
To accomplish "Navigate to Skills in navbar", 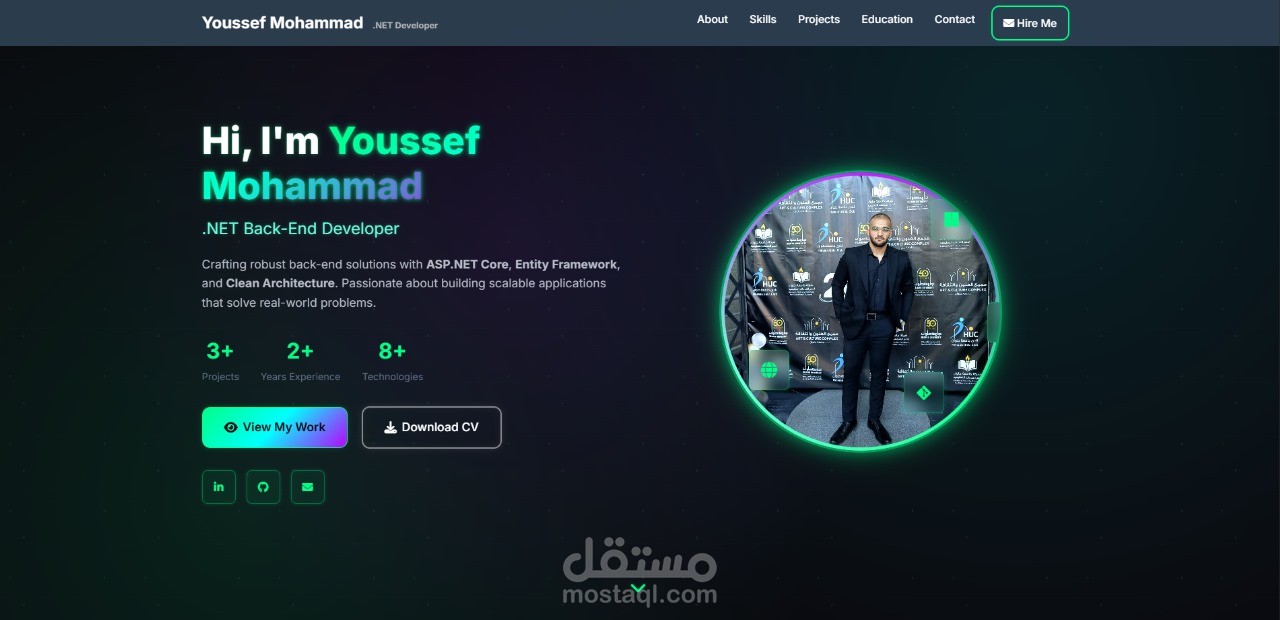I will pyautogui.click(x=763, y=19).
